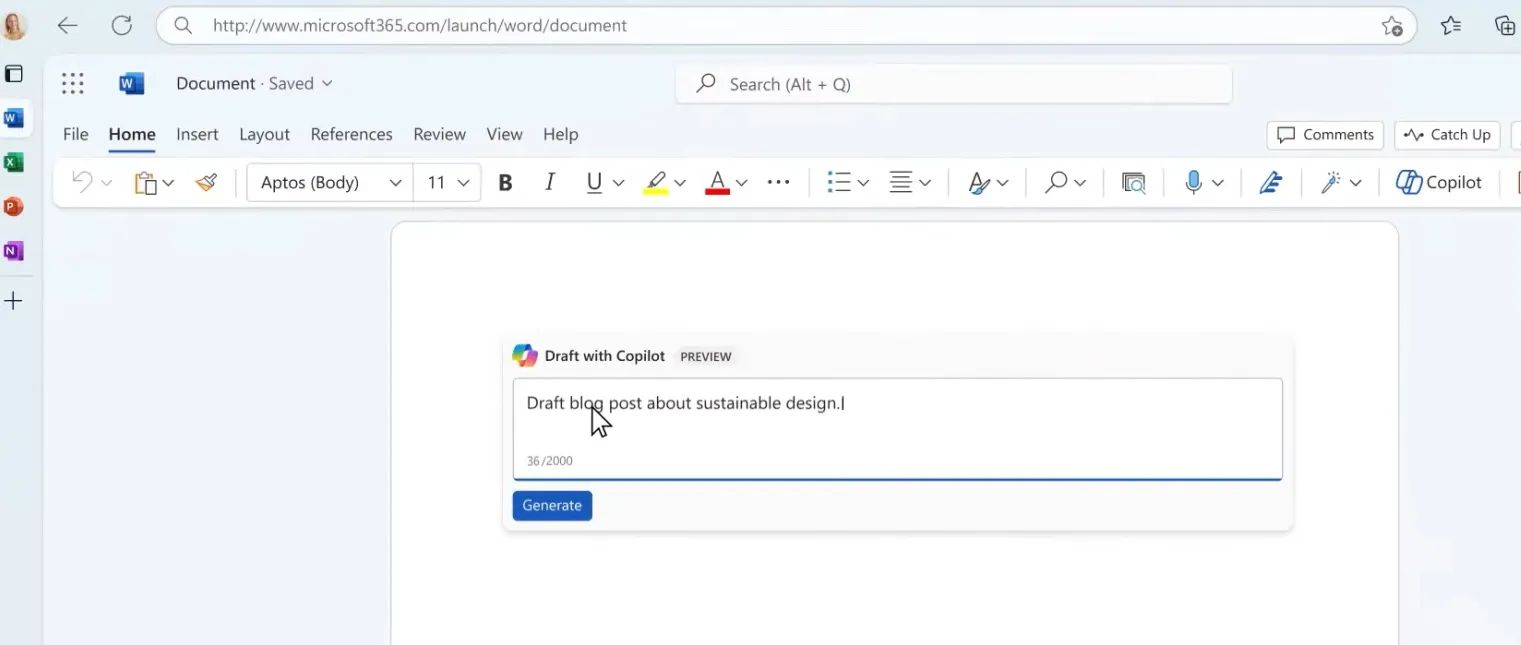Open the Styles icon
This screenshot has height=645, width=1521.
pos(979,183)
